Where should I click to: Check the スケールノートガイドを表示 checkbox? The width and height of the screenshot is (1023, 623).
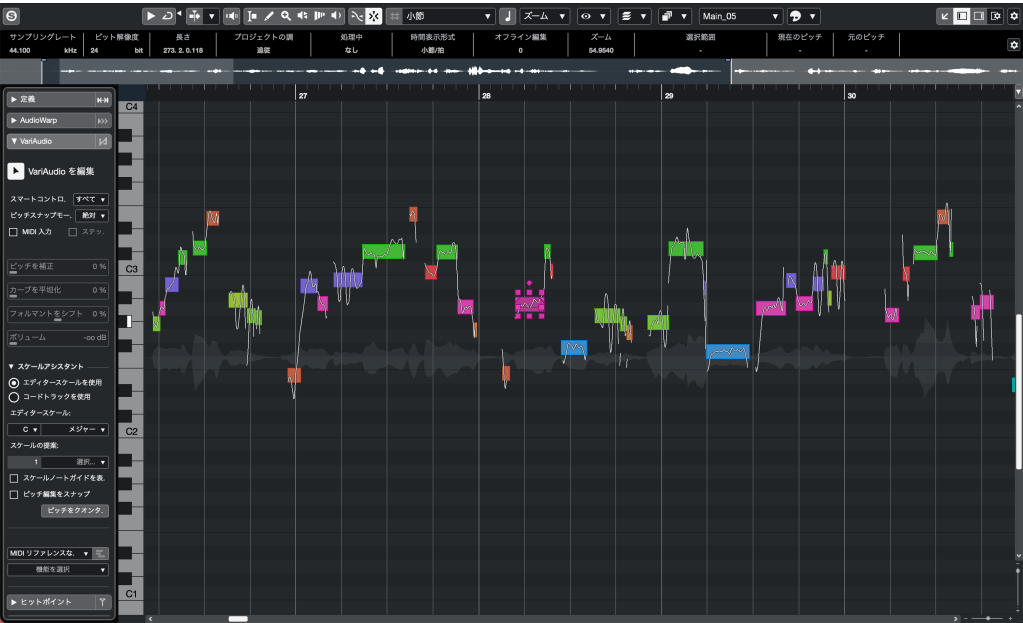13,479
